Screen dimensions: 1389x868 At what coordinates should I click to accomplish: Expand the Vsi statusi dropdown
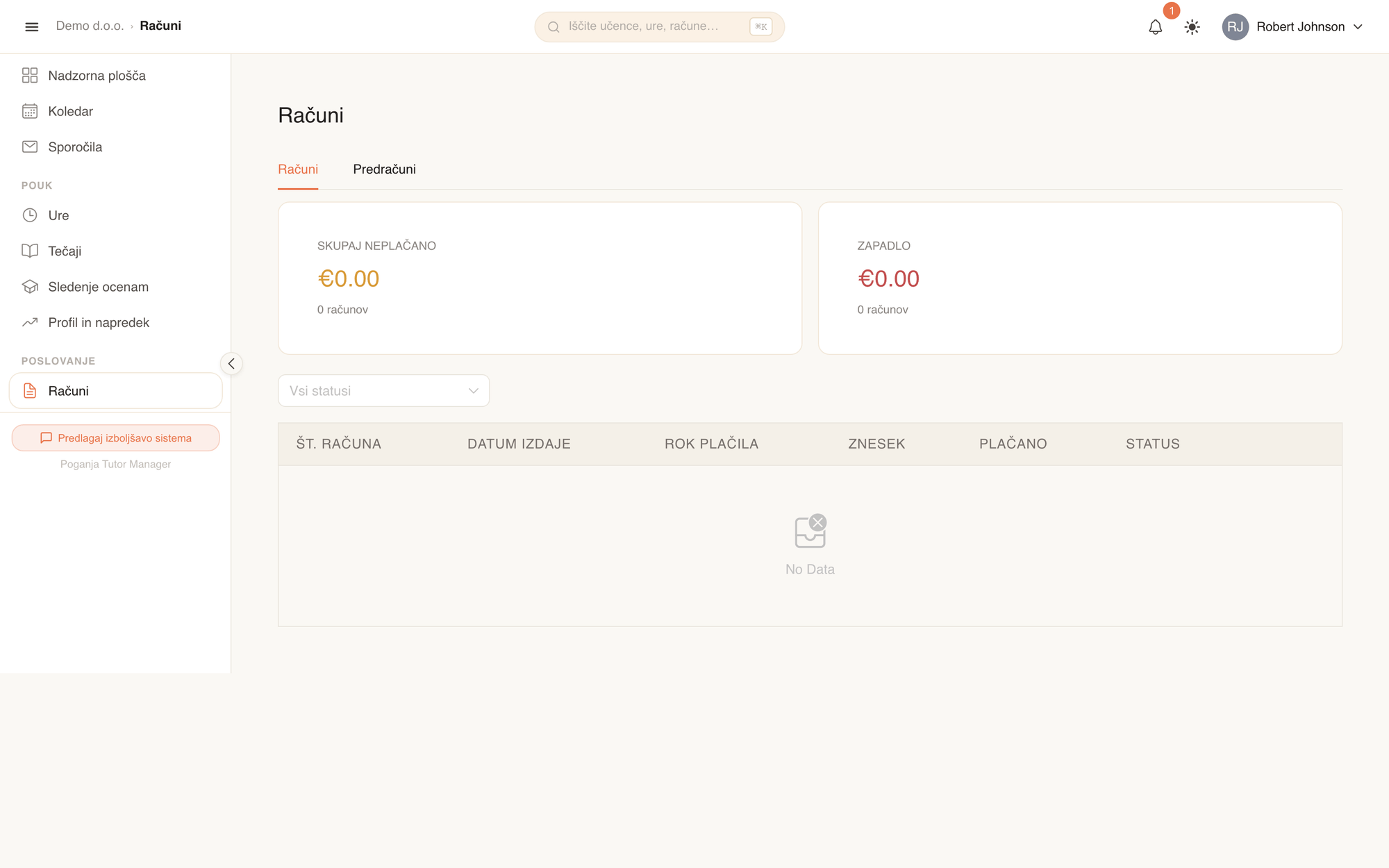tap(383, 391)
